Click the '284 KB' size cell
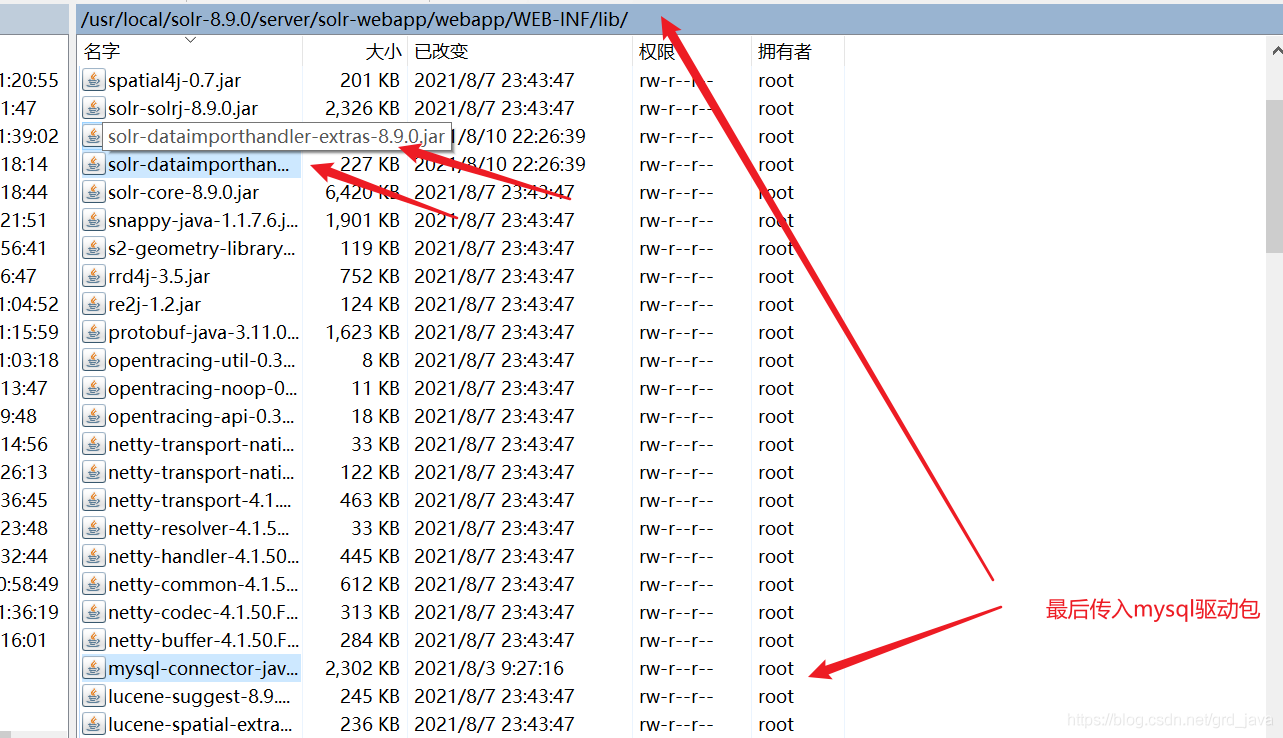1283x738 pixels. point(370,640)
